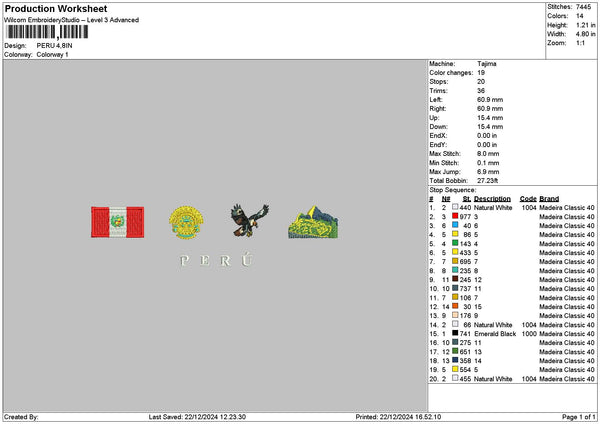Click the blue swatch in stop row 3

[455, 225]
